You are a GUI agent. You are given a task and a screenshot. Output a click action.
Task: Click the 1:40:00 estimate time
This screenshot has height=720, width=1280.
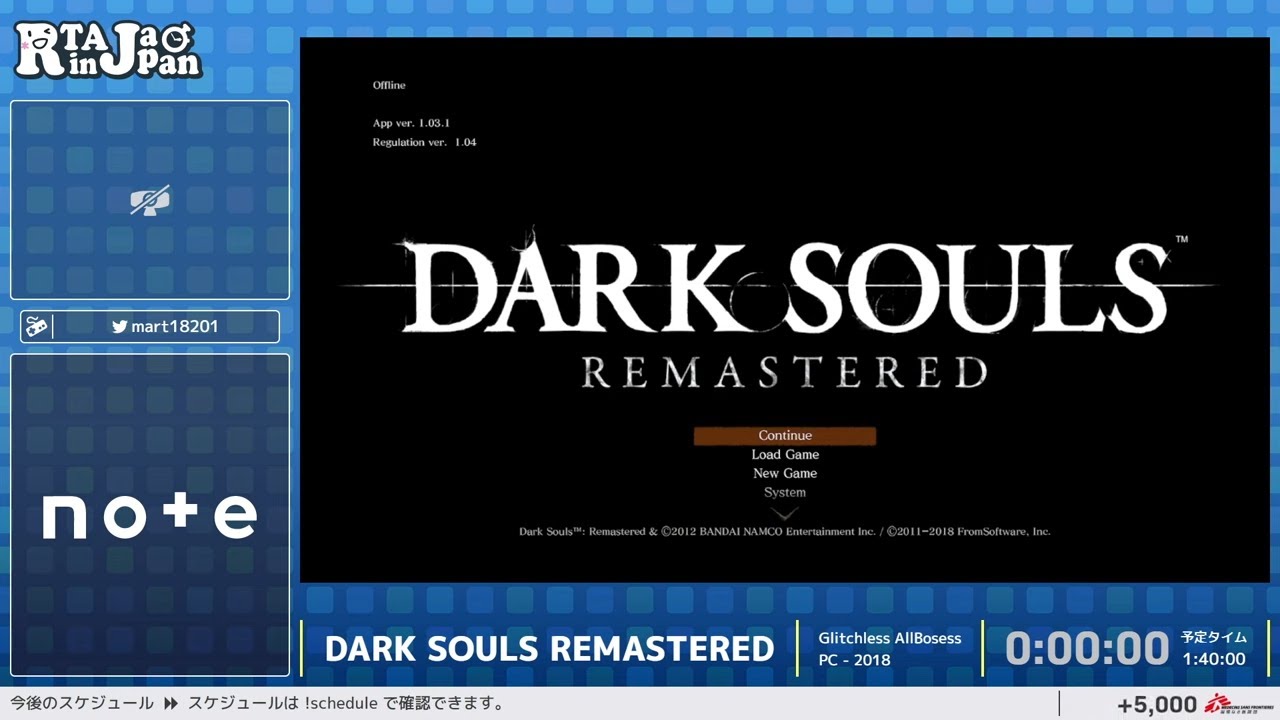click(x=1214, y=659)
